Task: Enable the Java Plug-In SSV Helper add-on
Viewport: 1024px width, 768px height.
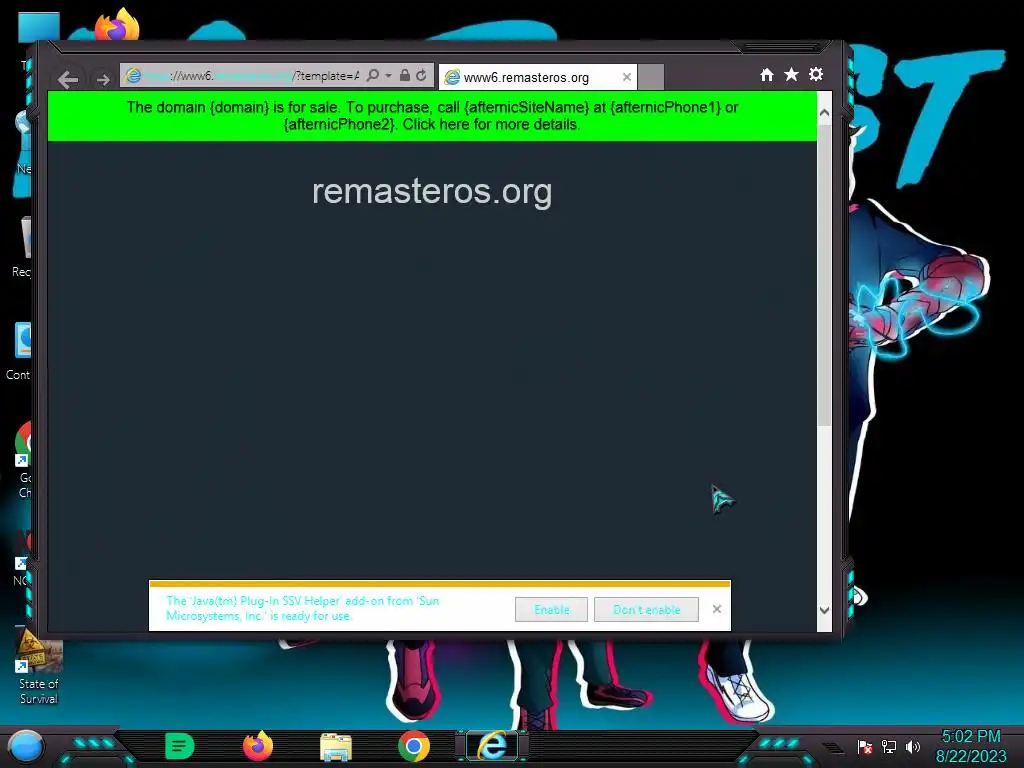Action: coord(551,609)
